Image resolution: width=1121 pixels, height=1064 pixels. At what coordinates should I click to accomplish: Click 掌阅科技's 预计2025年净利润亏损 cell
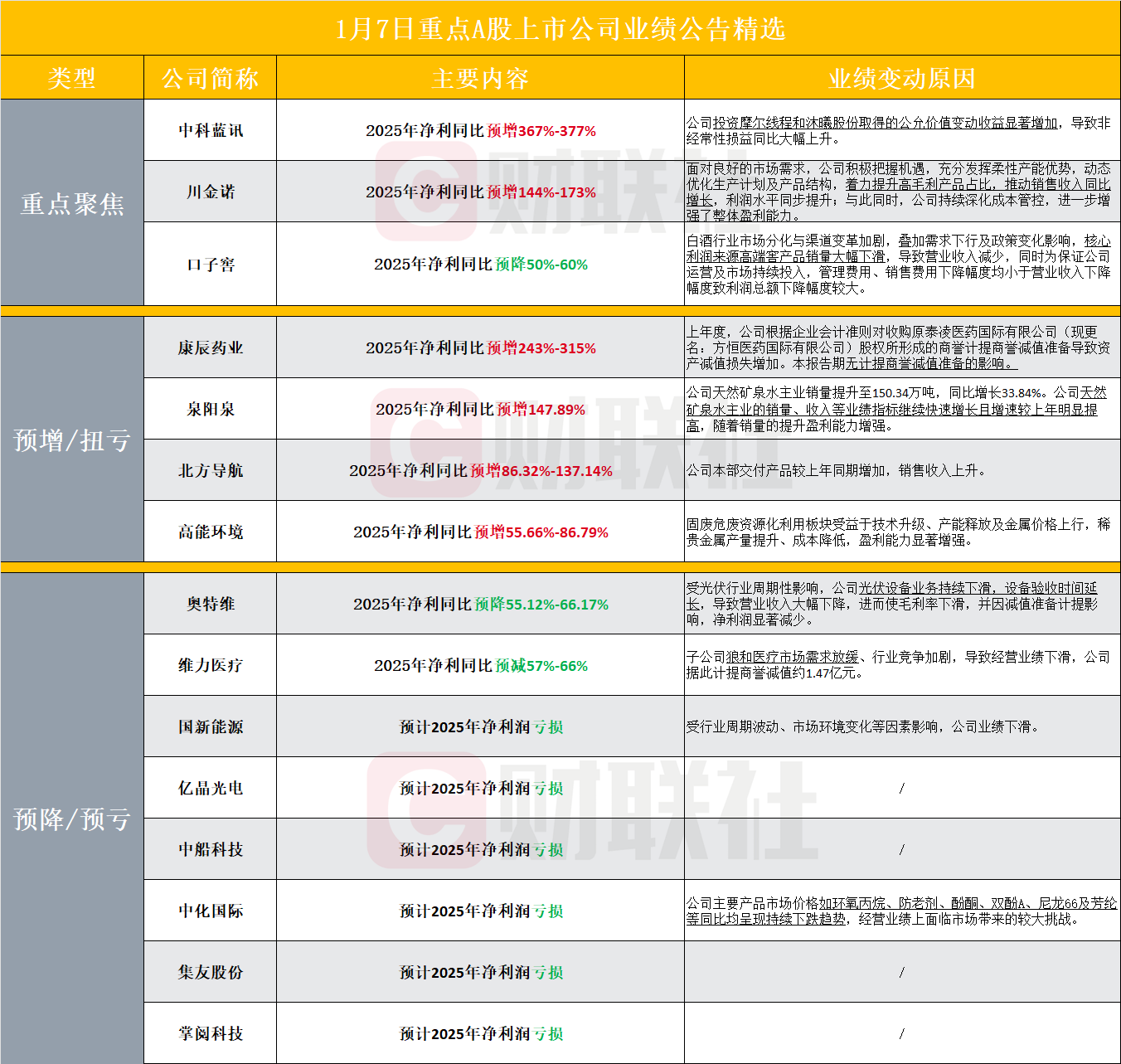[x=481, y=1033]
